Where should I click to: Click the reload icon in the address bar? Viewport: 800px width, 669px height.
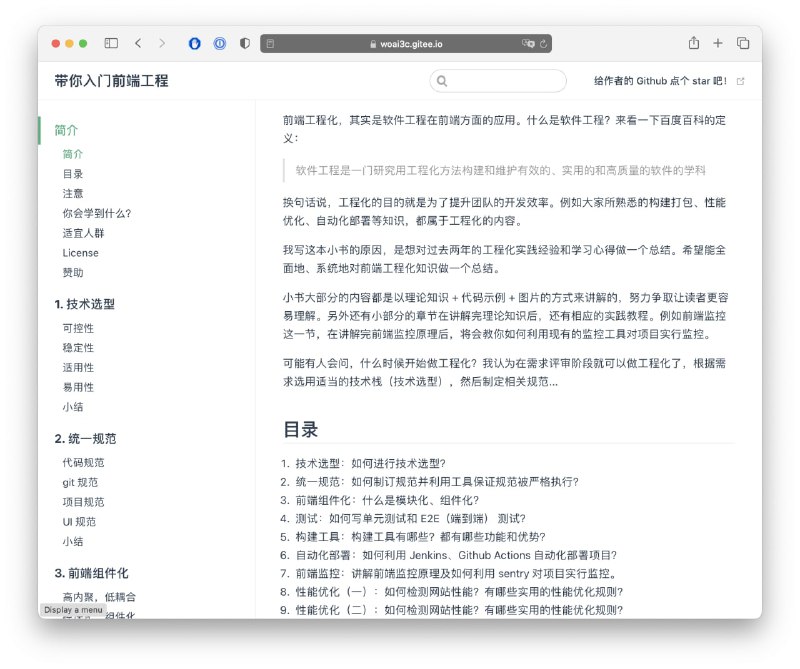(x=543, y=43)
